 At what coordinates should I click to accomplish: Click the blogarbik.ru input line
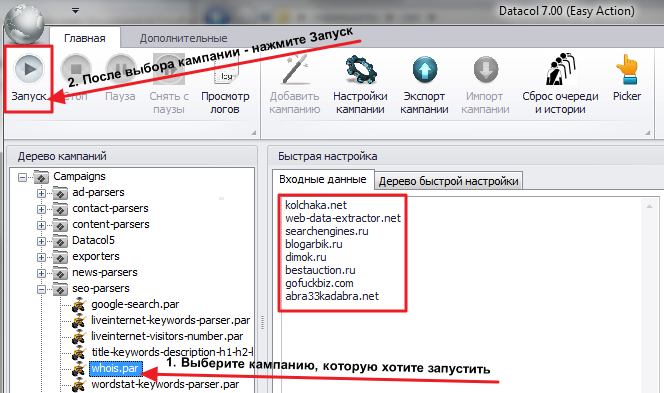coord(313,244)
